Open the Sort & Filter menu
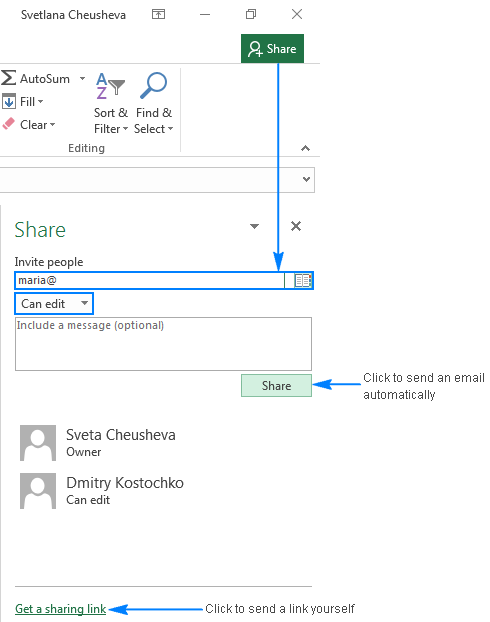Screen dimensions: 490x622 coord(111,104)
